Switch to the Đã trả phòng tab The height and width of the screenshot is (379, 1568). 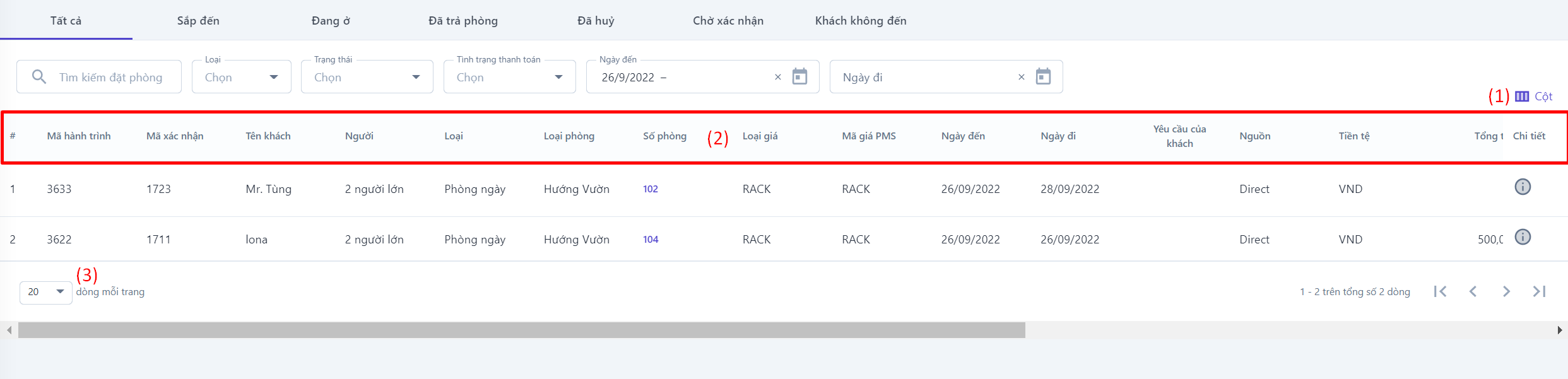(463, 21)
